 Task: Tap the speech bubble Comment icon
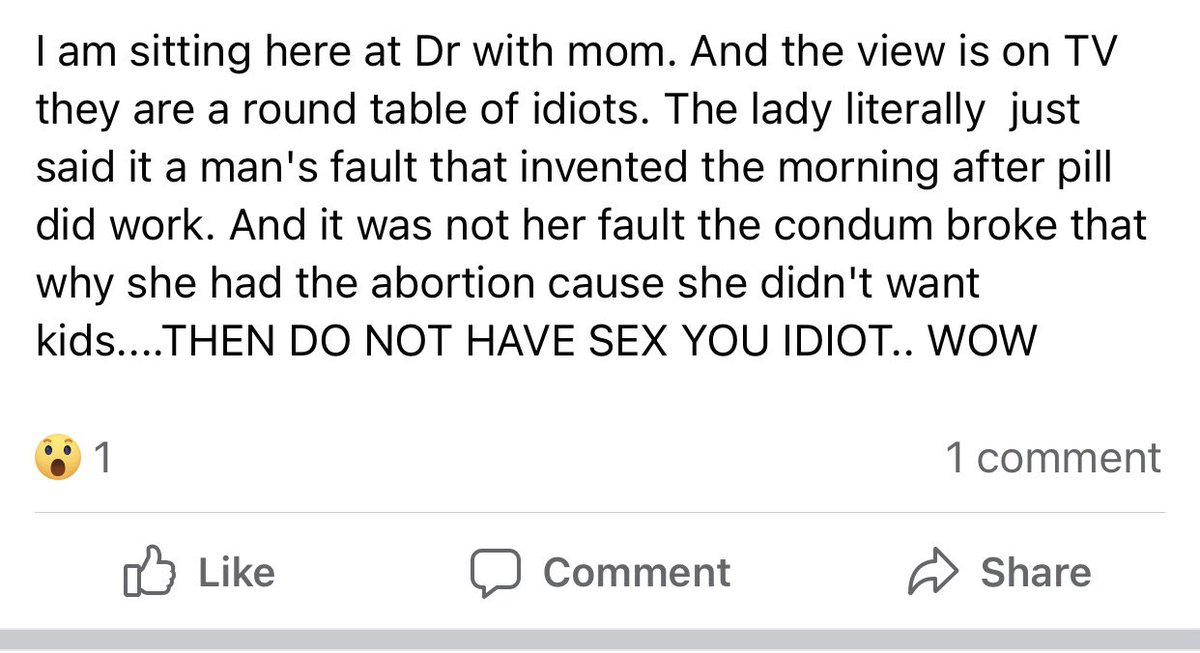point(496,573)
